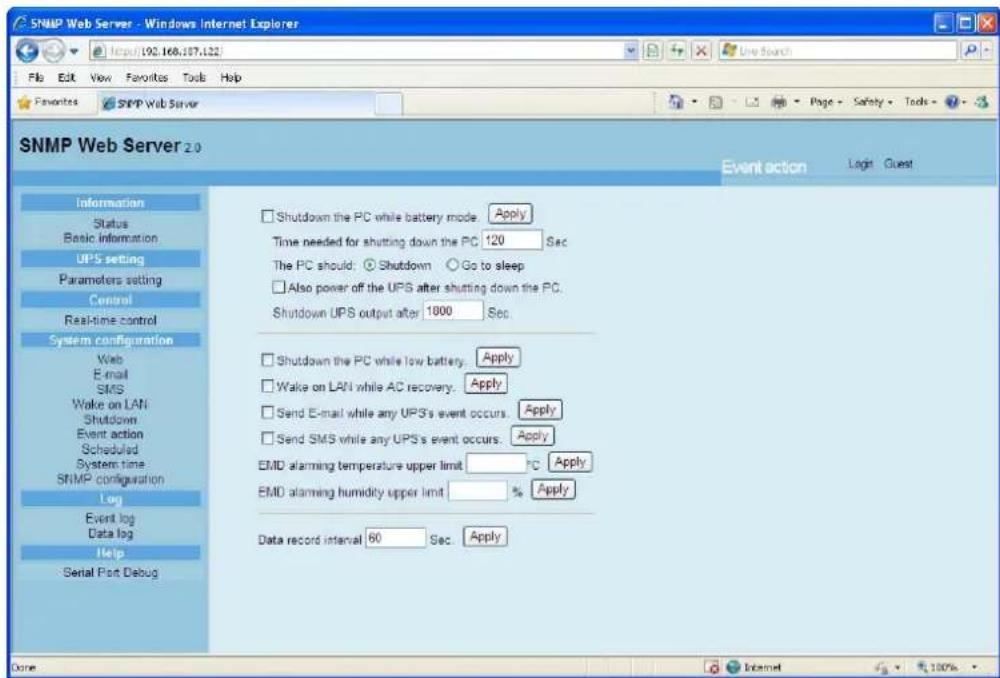Select the Go to sleep radio option
This screenshot has width=1000, height=678.
tap(452, 264)
